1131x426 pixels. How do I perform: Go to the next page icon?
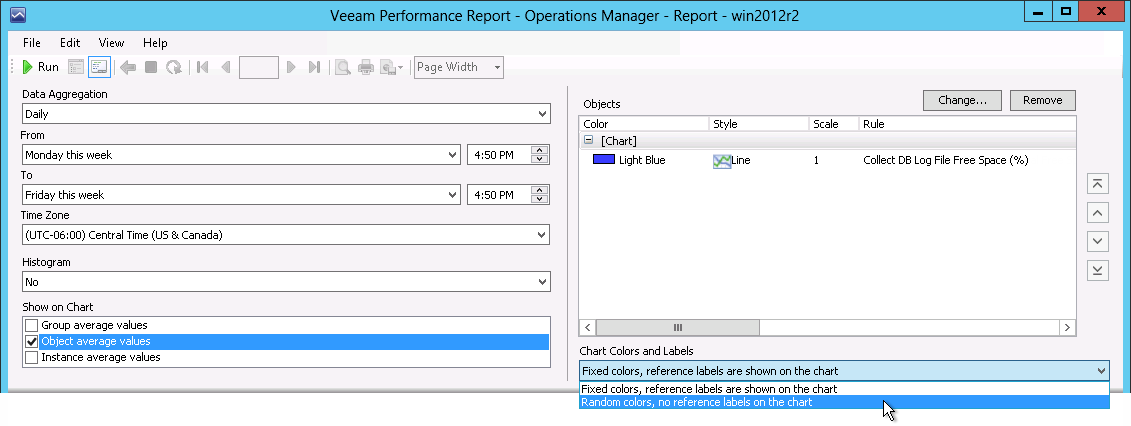[x=291, y=67]
